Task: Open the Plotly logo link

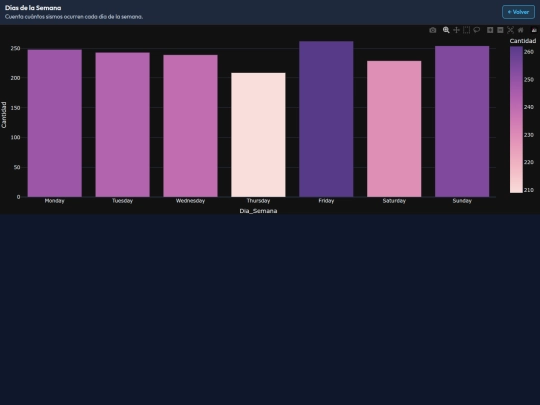Action: (534, 30)
